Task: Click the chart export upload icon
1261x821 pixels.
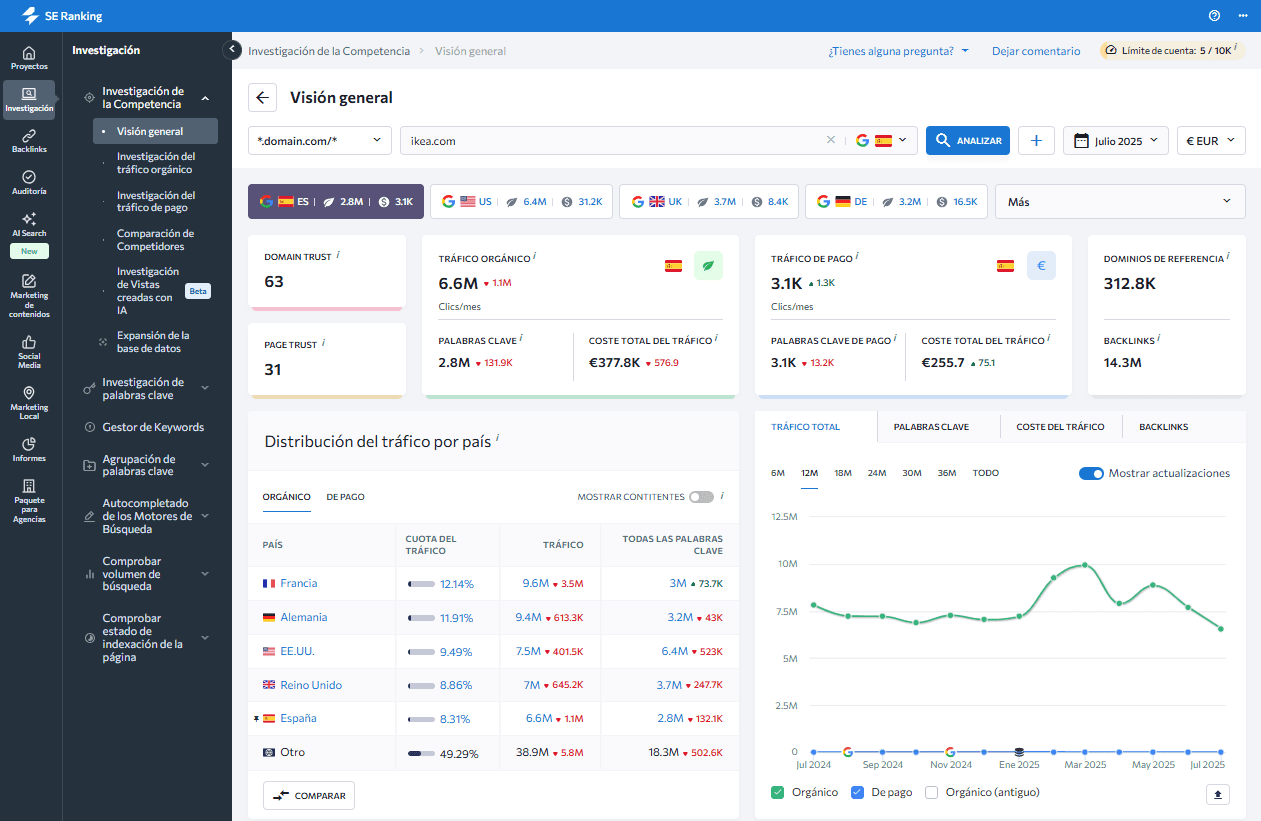Action: point(1217,794)
